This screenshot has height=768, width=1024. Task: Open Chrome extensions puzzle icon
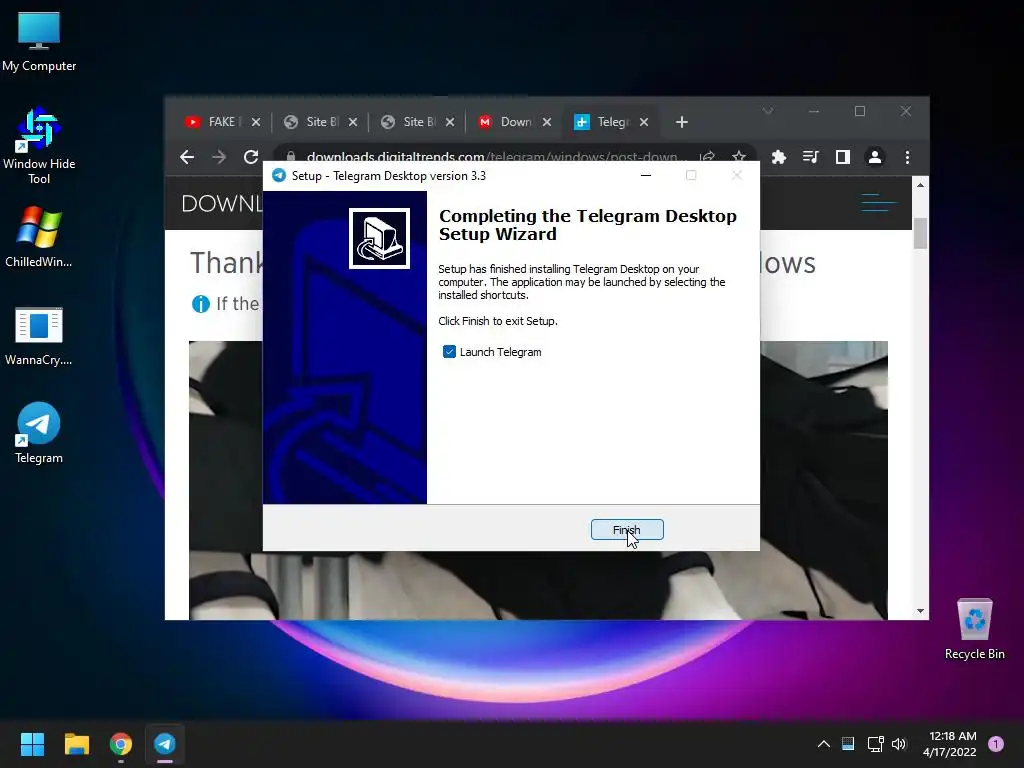778,157
